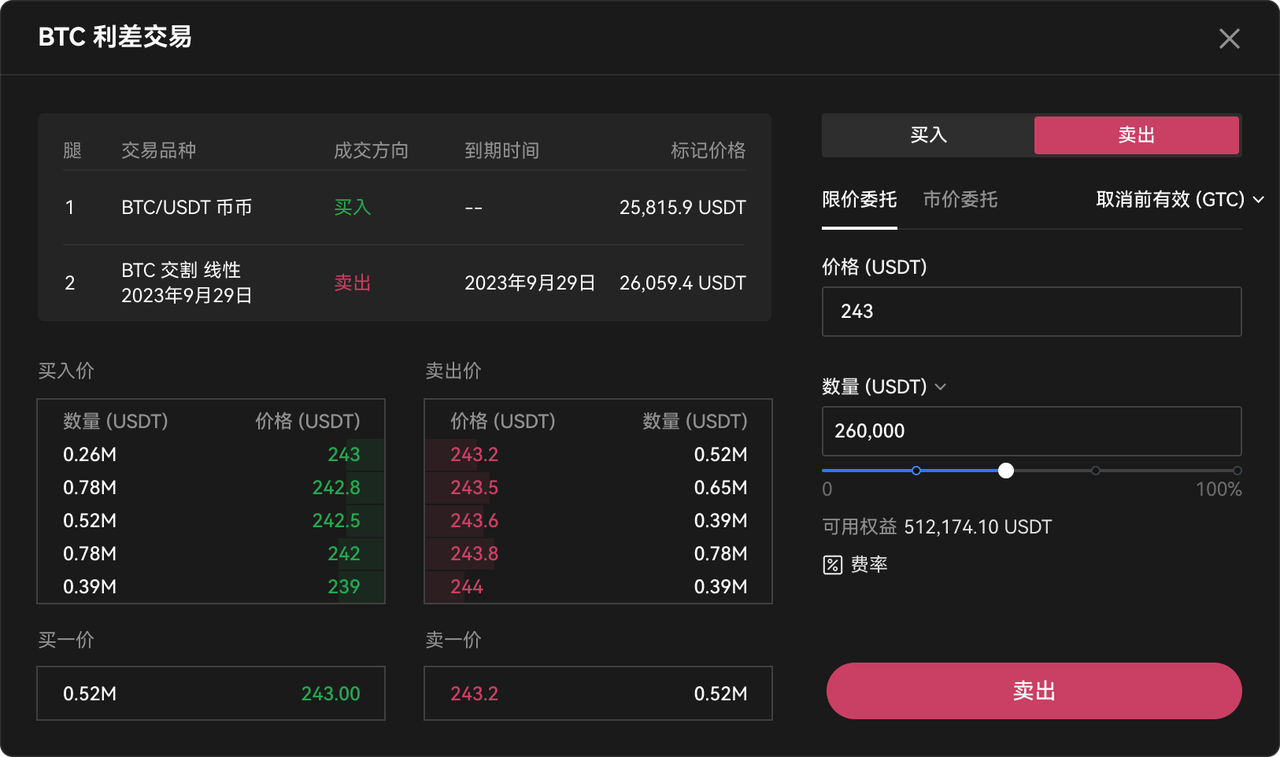Screen dimensions: 1280x757
Task: Switch to the 买入 (buy) side toggle
Action: coord(927,135)
